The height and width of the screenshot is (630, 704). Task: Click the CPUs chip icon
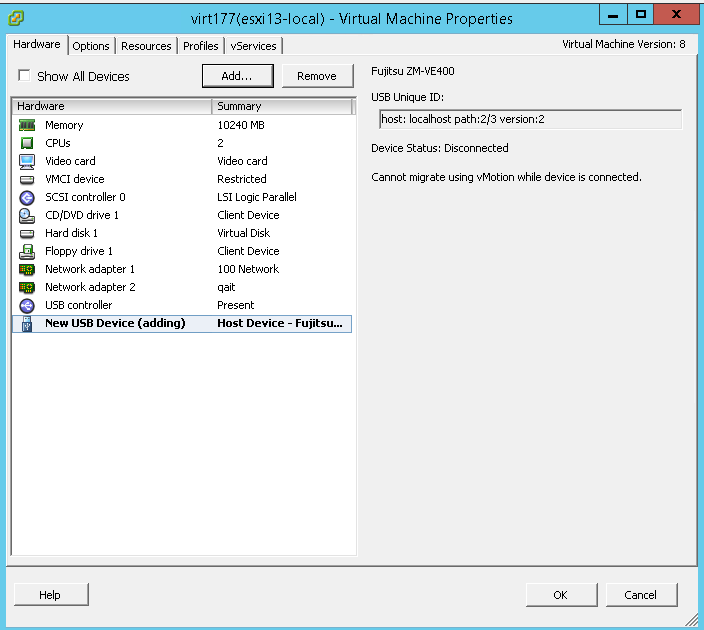(x=27, y=143)
